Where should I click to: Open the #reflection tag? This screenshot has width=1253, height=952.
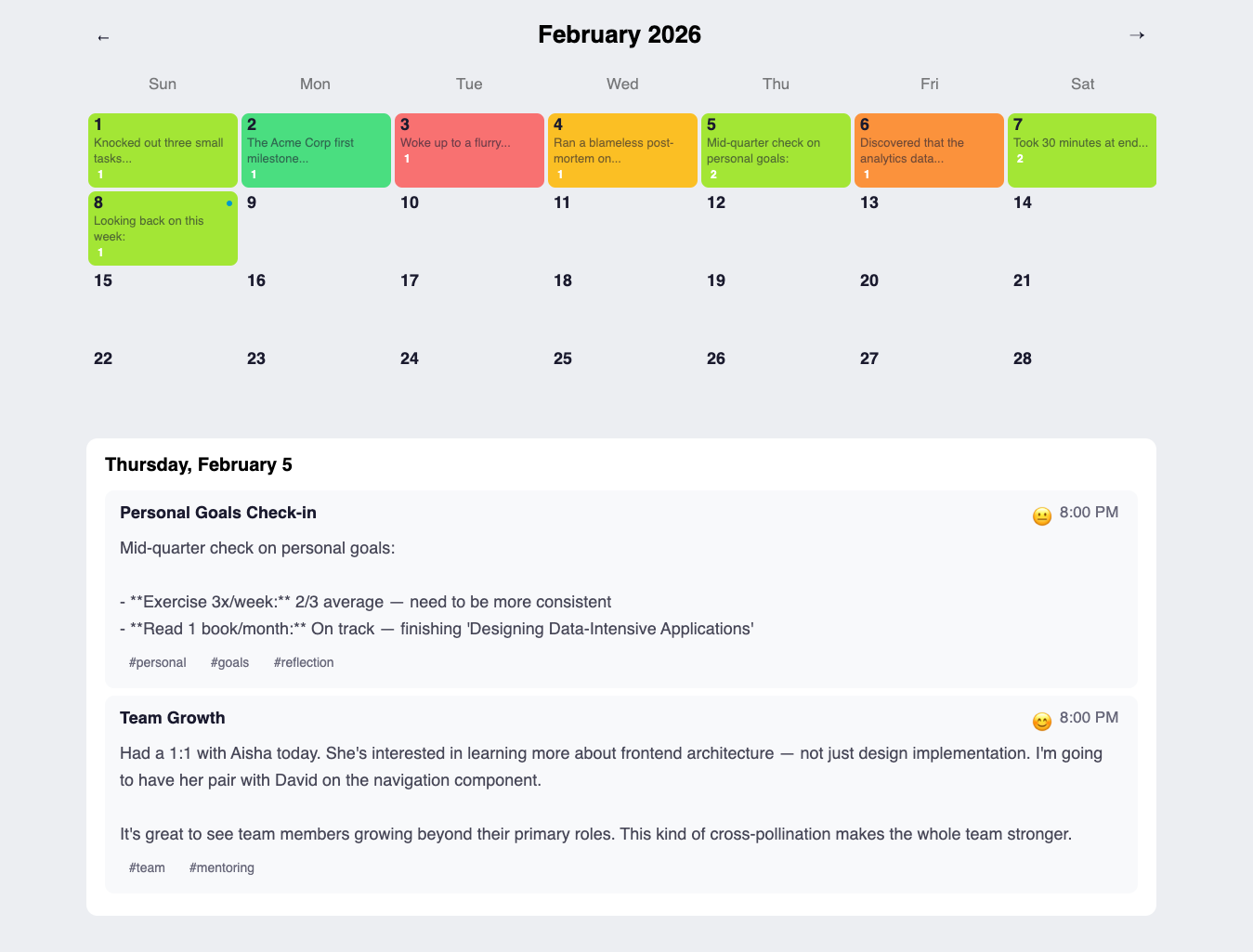(x=304, y=662)
